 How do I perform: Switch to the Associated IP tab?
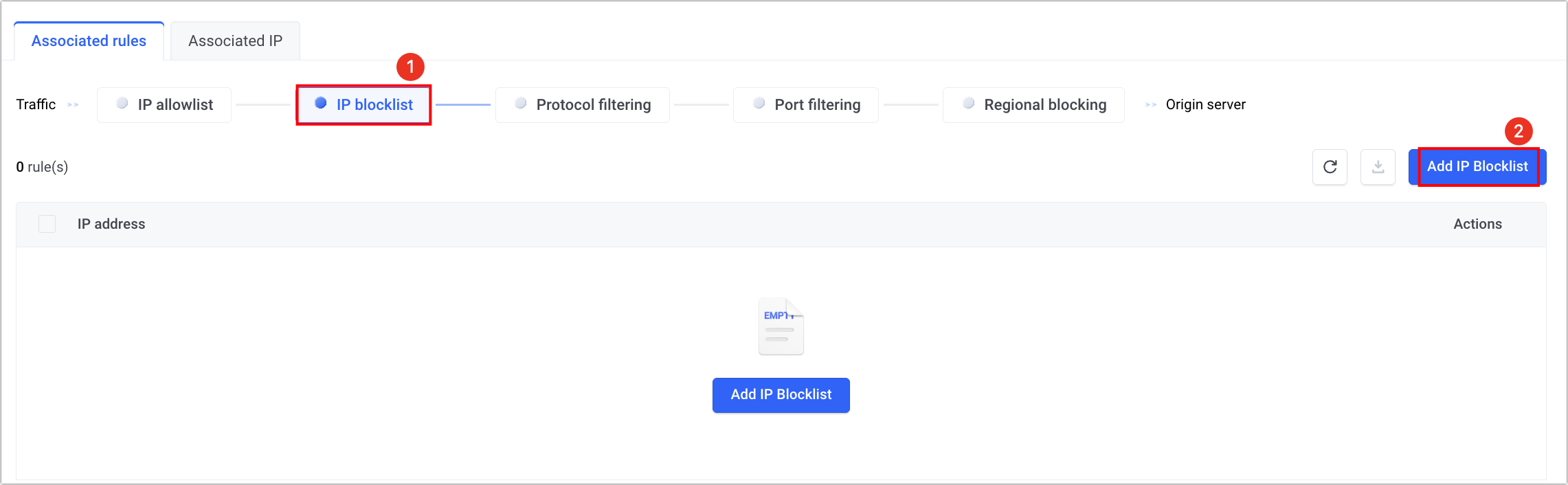pos(235,41)
